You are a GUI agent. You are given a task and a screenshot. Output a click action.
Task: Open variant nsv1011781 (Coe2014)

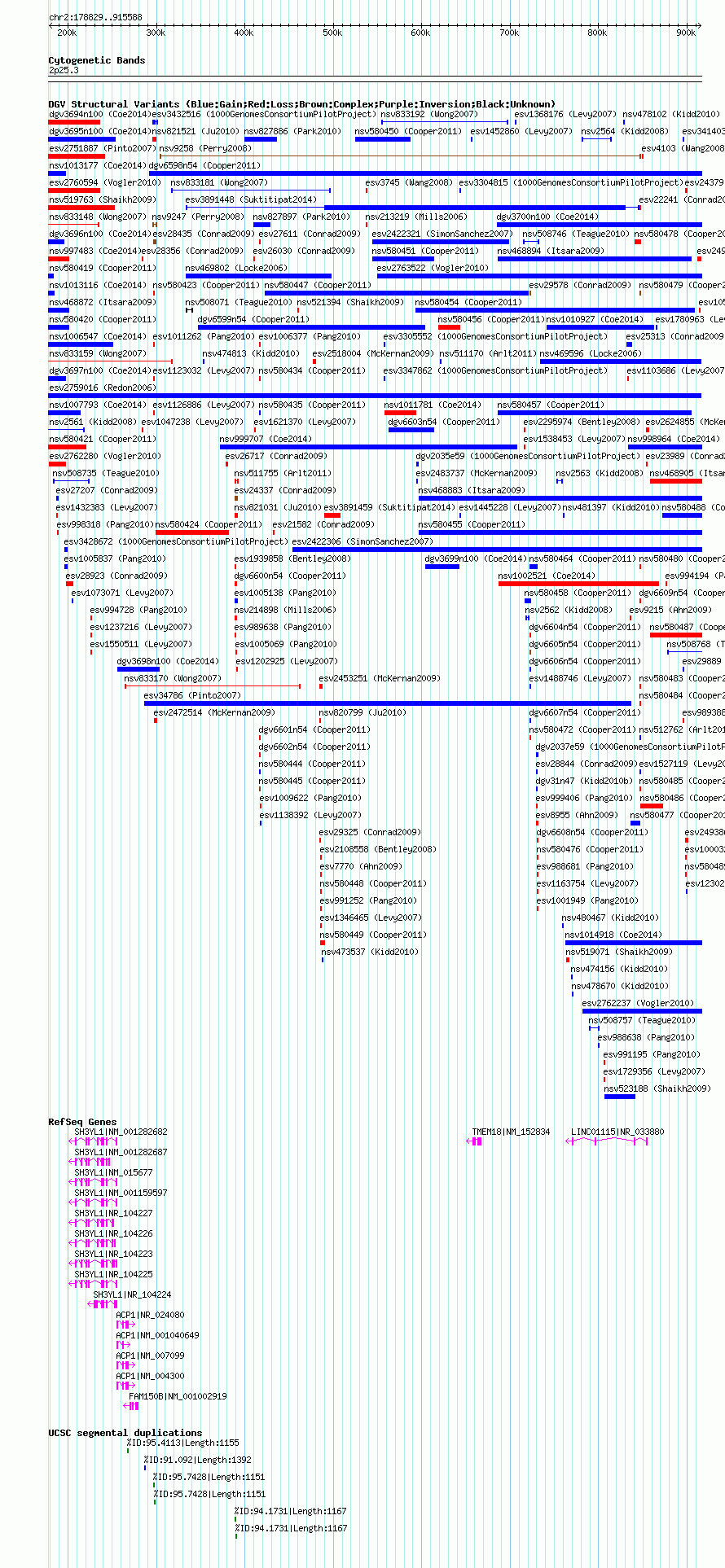[433, 405]
